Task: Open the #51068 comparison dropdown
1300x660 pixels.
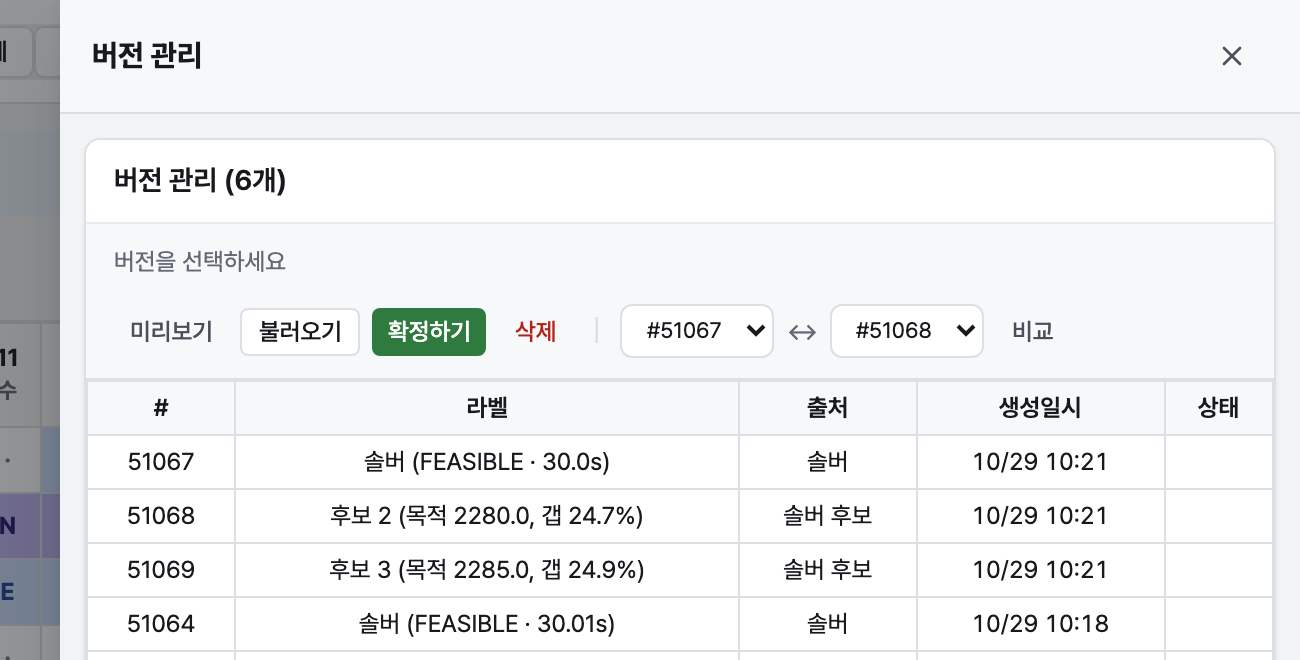Action: pos(907,331)
